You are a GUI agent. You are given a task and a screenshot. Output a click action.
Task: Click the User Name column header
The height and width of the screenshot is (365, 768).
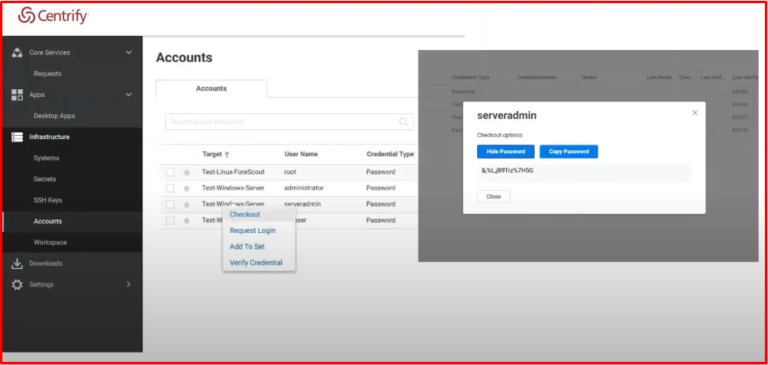click(301, 154)
